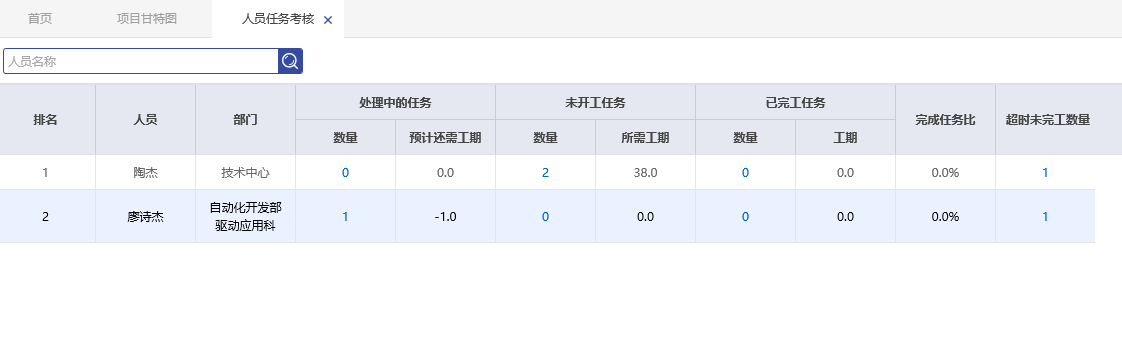Viewport: 1122px width, 360px height.
Task: Open 陶杰's 未开工任务 count link 2
Action: (x=545, y=172)
